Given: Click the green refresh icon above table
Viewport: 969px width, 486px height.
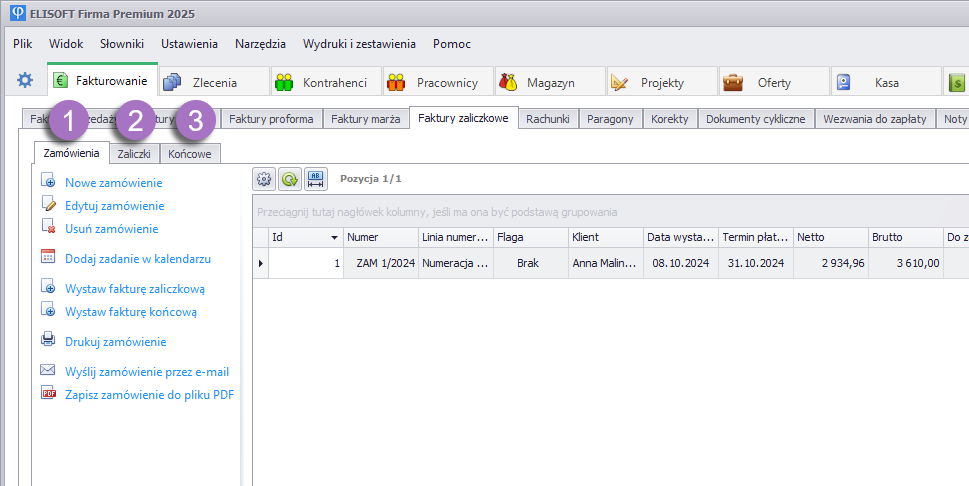Looking at the screenshot, I should point(289,179).
